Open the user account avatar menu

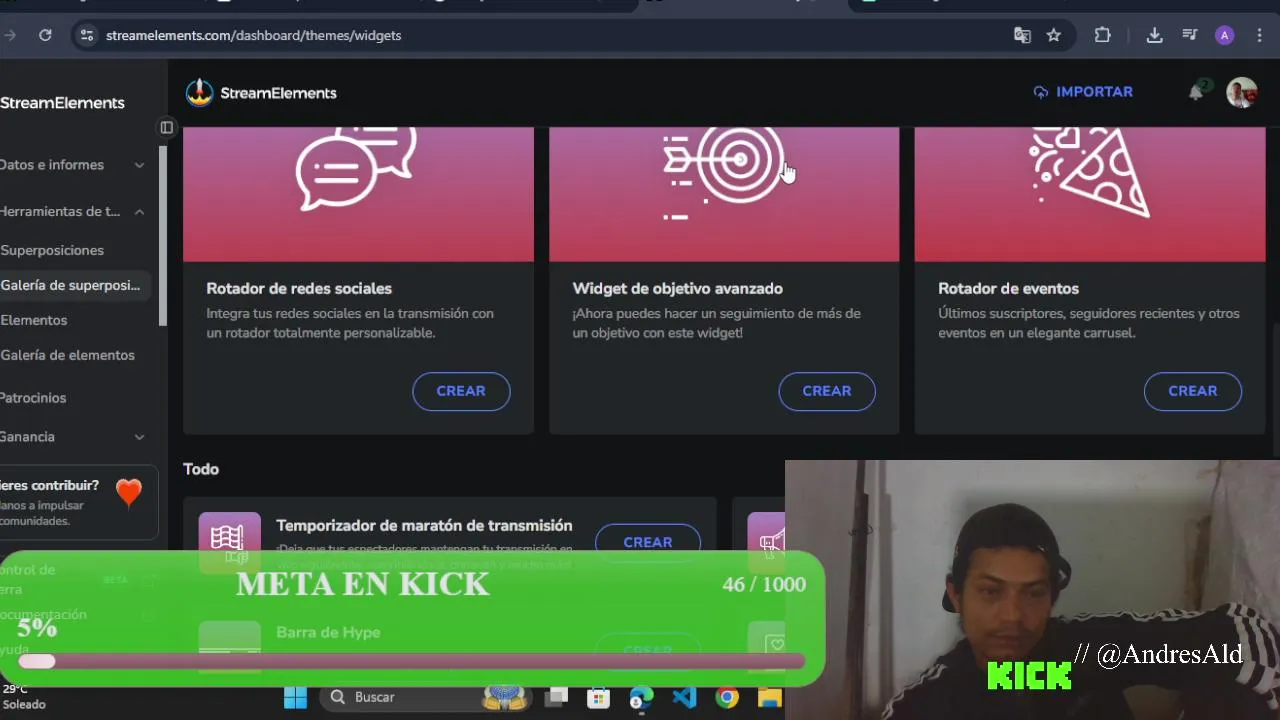tap(1242, 92)
